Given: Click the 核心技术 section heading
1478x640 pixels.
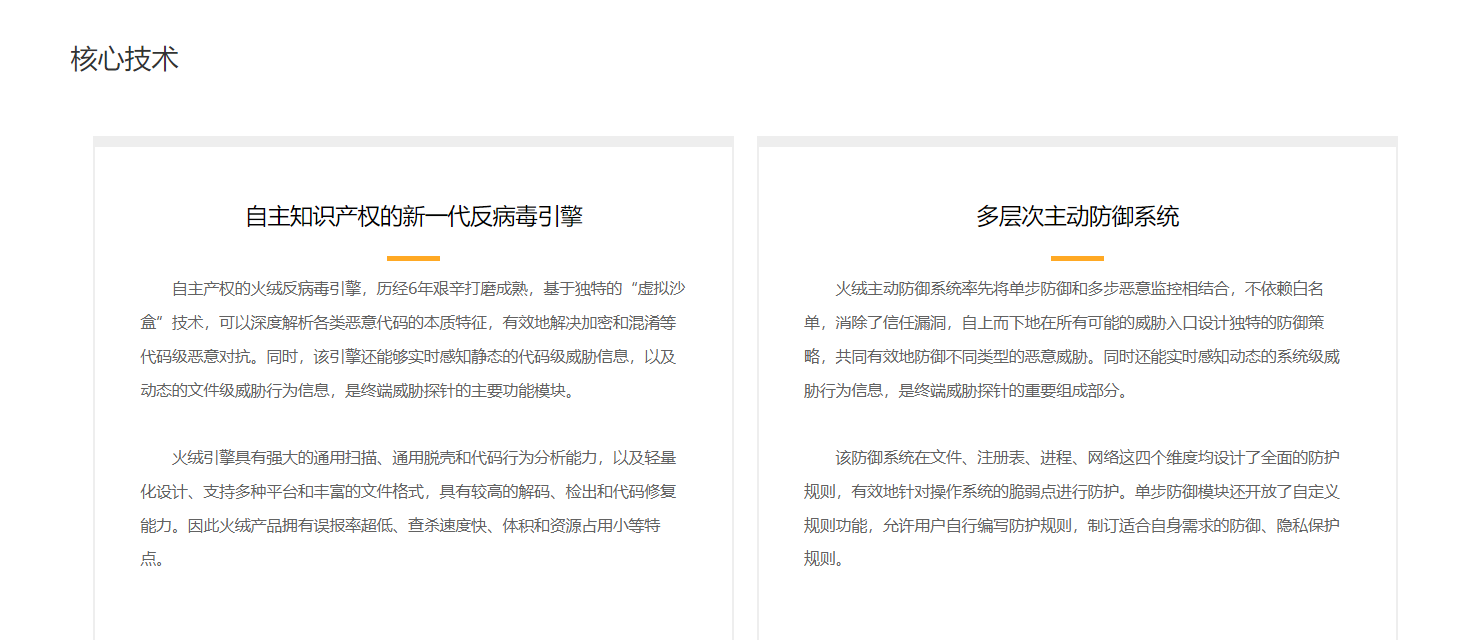Looking at the screenshot, I should pyautogui.click(x=125, y=59).
